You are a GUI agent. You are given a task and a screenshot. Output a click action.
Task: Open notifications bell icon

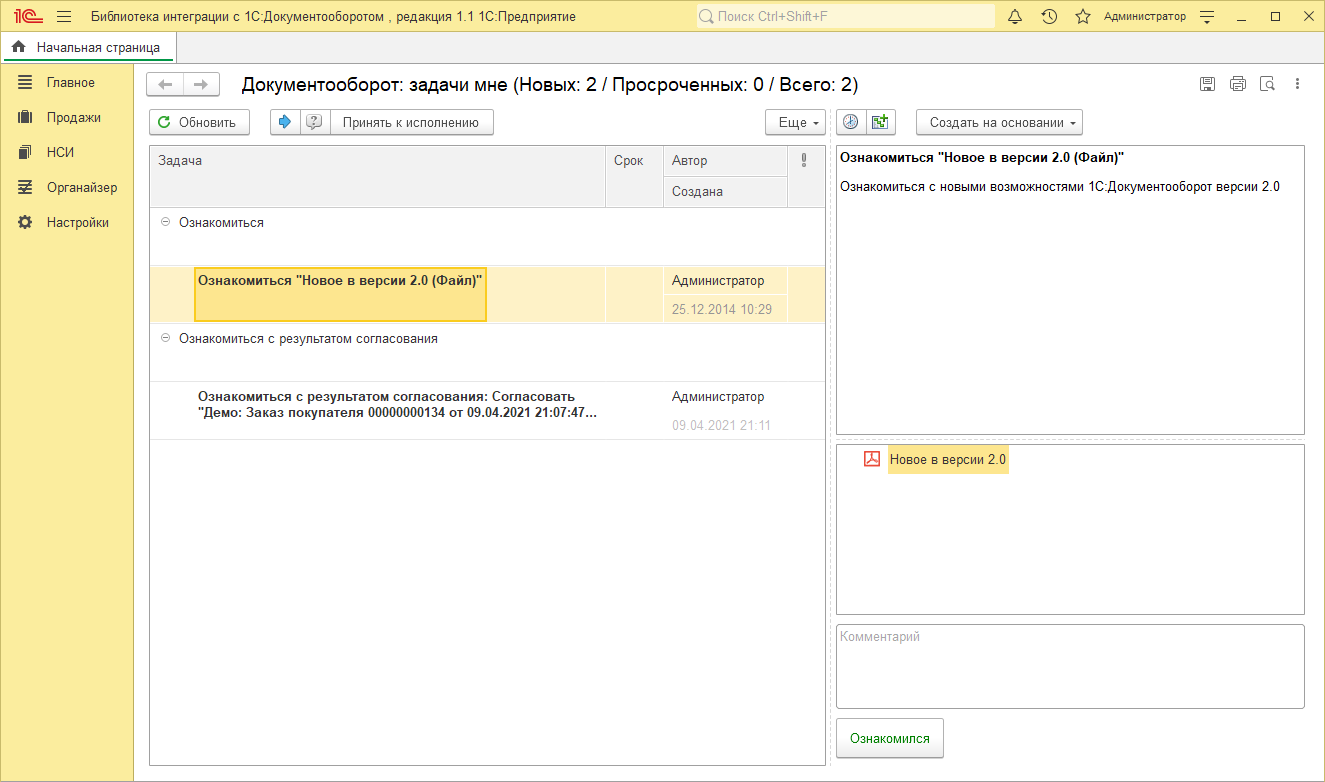pyautogui.click(x=1015, y=16)
